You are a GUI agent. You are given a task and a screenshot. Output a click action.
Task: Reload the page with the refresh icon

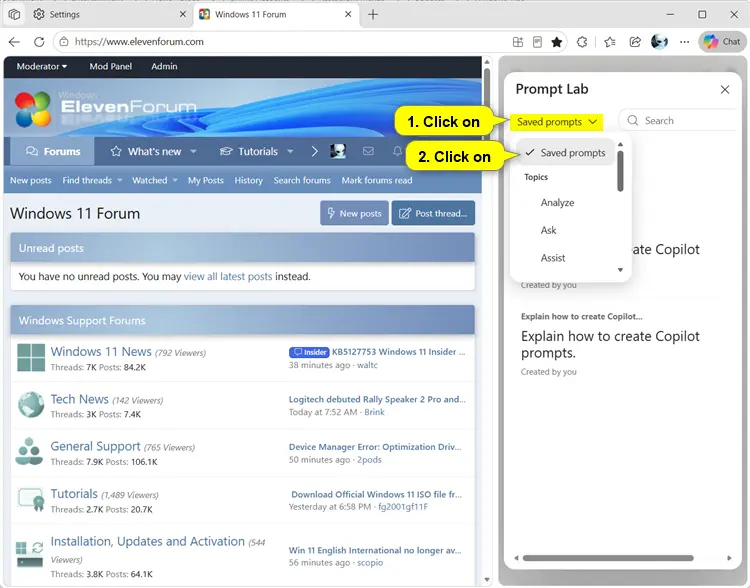[39, 42]
